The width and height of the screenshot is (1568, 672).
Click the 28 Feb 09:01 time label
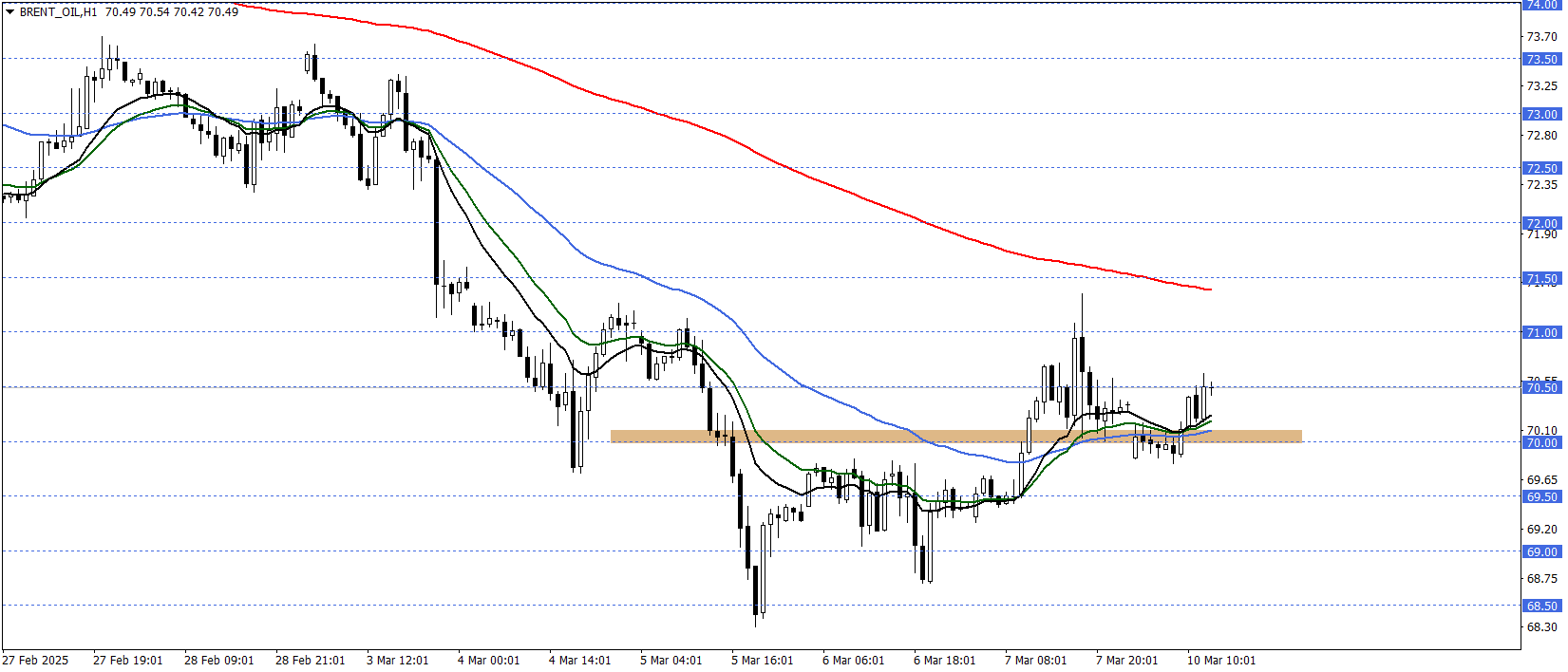coord(219,660)
